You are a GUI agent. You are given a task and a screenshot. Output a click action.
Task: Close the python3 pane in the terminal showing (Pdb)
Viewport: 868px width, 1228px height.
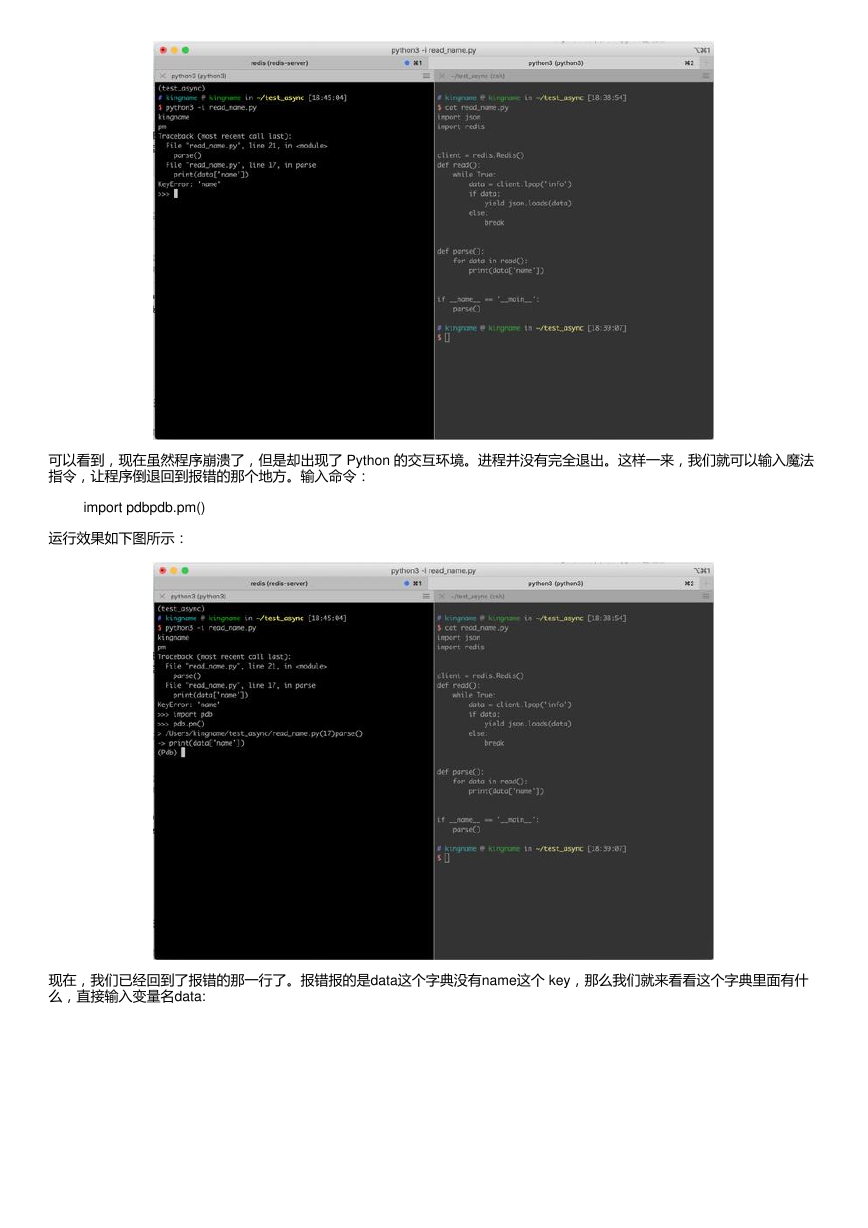coord(162,596)
